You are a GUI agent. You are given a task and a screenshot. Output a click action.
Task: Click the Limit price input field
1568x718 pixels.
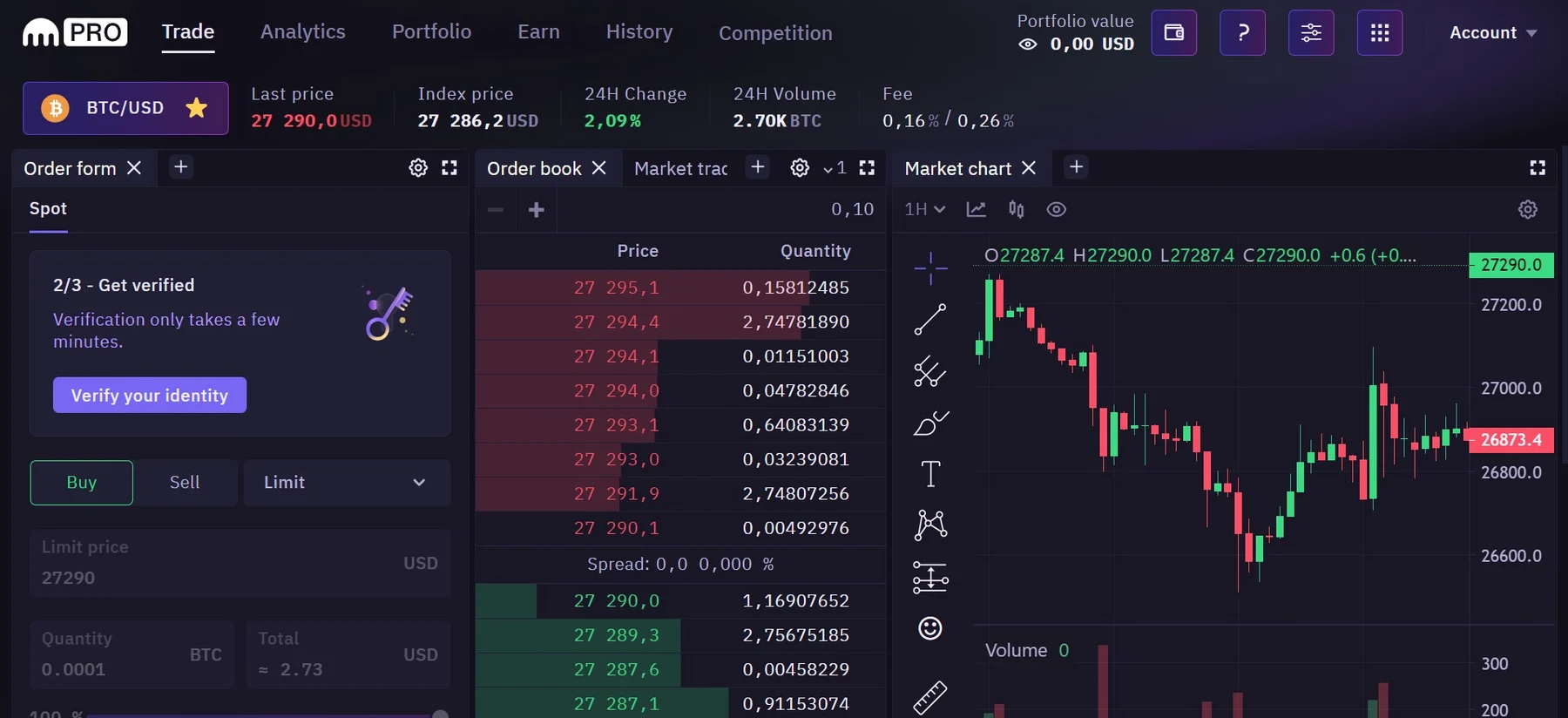click(240, 563)
